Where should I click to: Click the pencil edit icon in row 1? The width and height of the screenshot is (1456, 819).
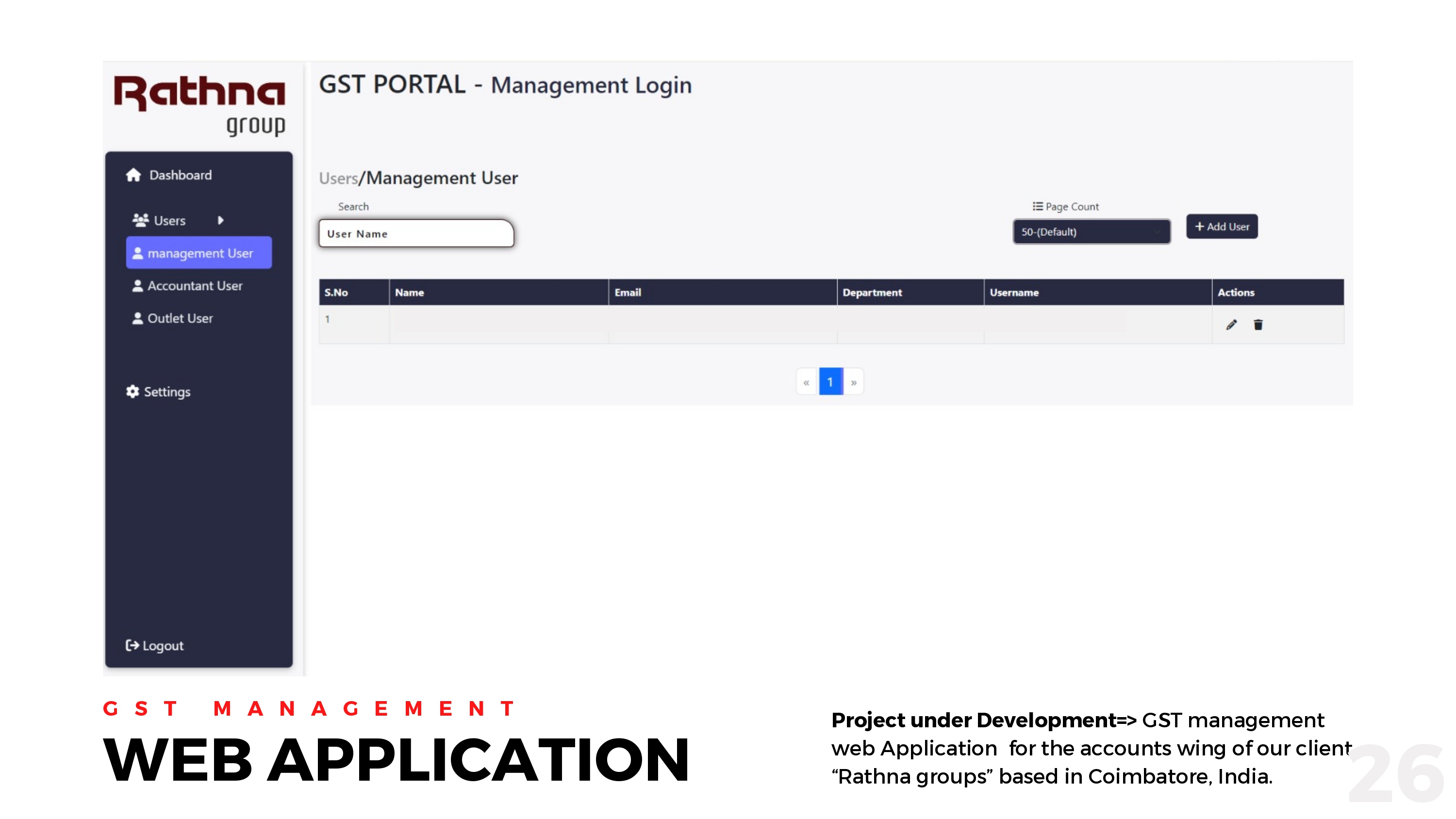click(1231, 325)
